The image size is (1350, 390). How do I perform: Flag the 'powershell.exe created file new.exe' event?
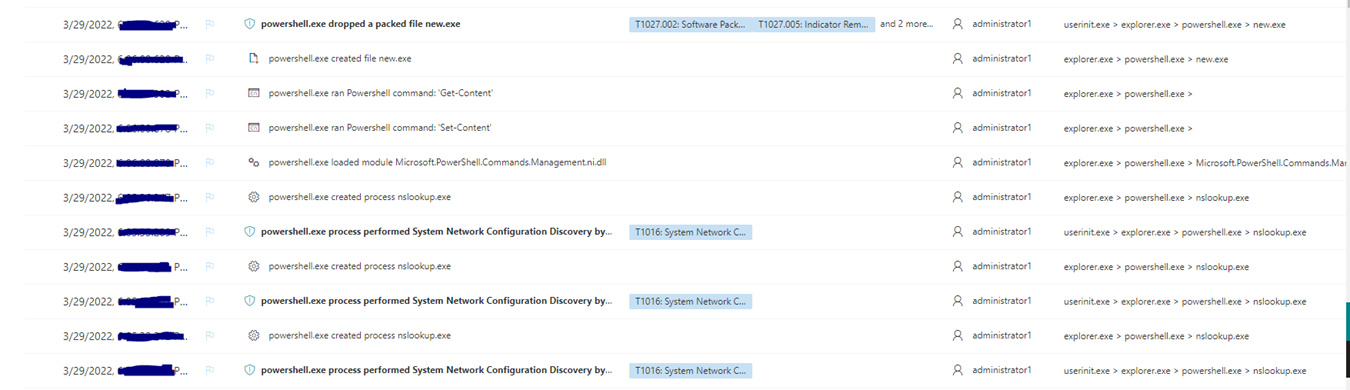coord(210,59)
